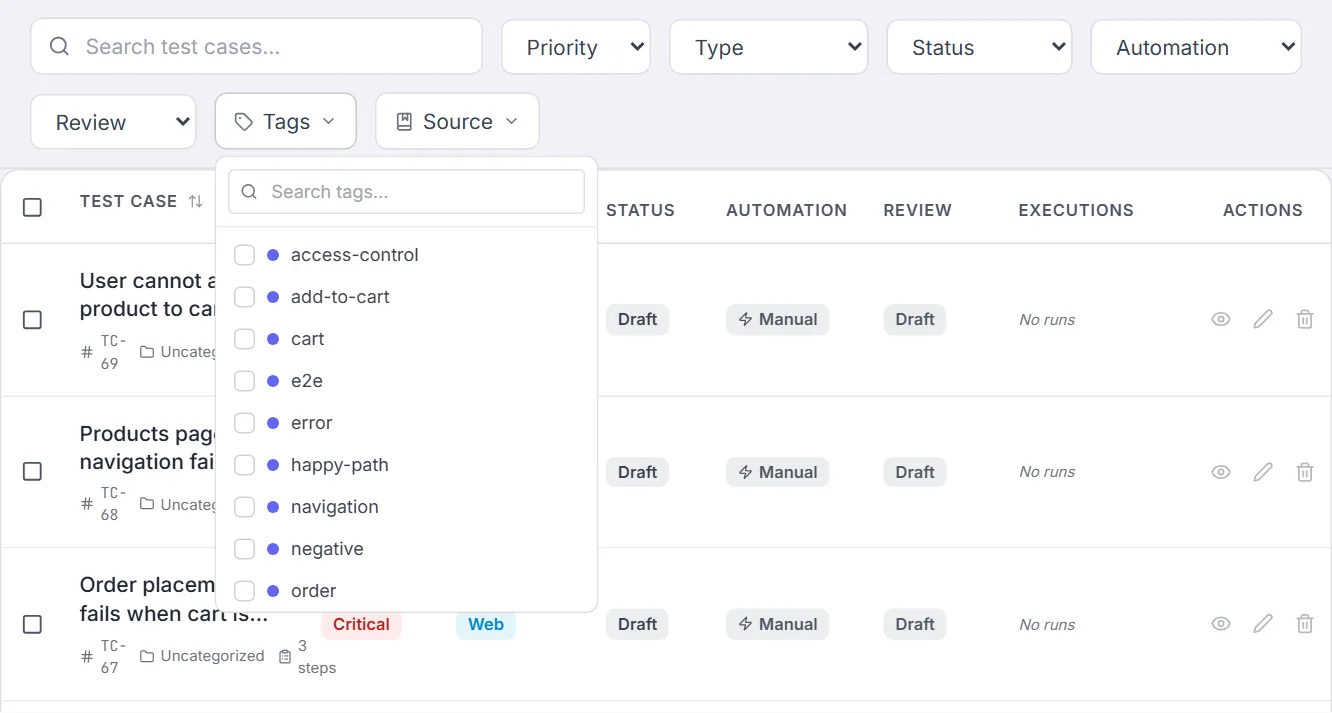The height and width of the screenshot is (713, 1332).
Task: Choose the happy-path tag label
Action: [340, 465]
